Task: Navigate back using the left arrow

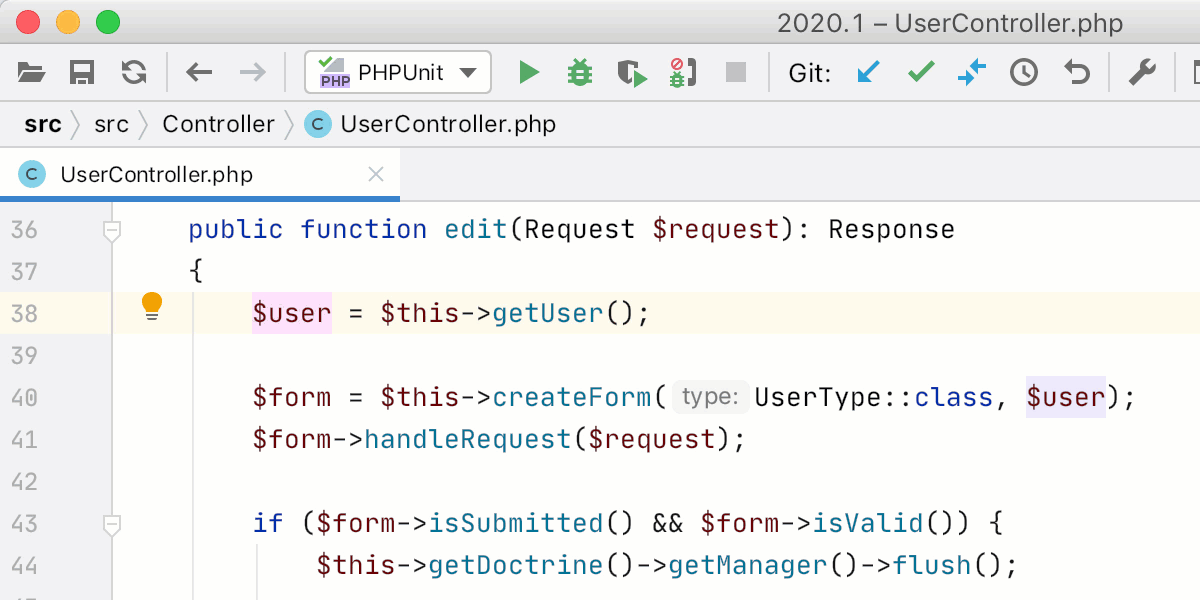Action: pos(199,71)
